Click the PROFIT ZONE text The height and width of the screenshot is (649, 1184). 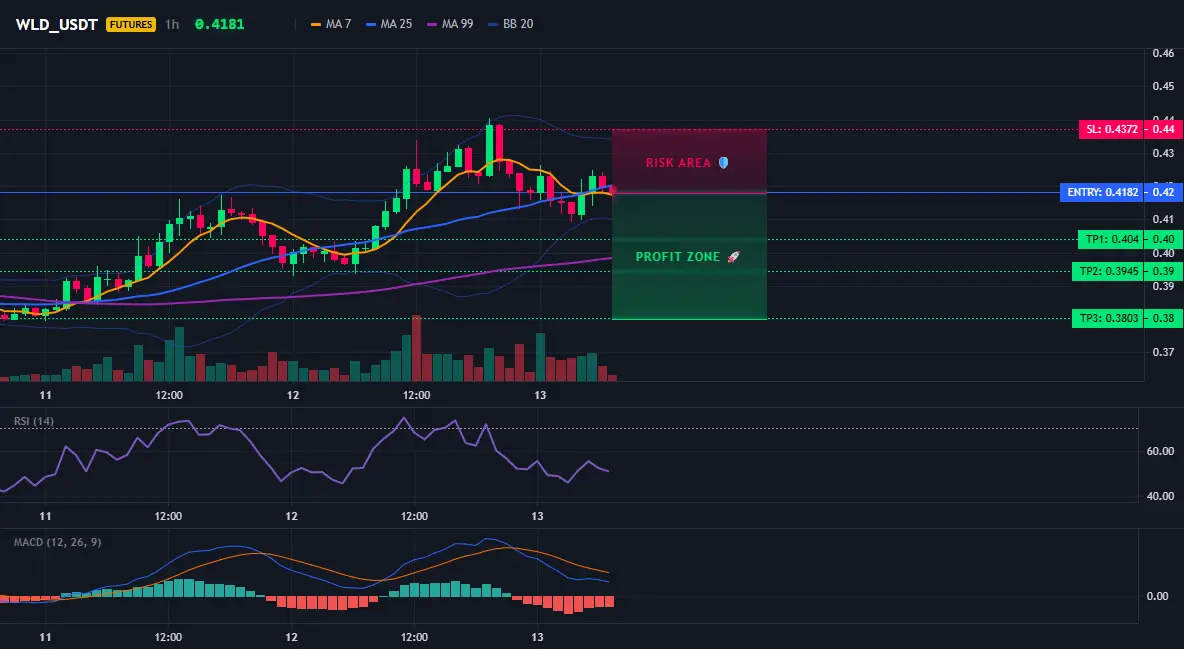point(677,257)
